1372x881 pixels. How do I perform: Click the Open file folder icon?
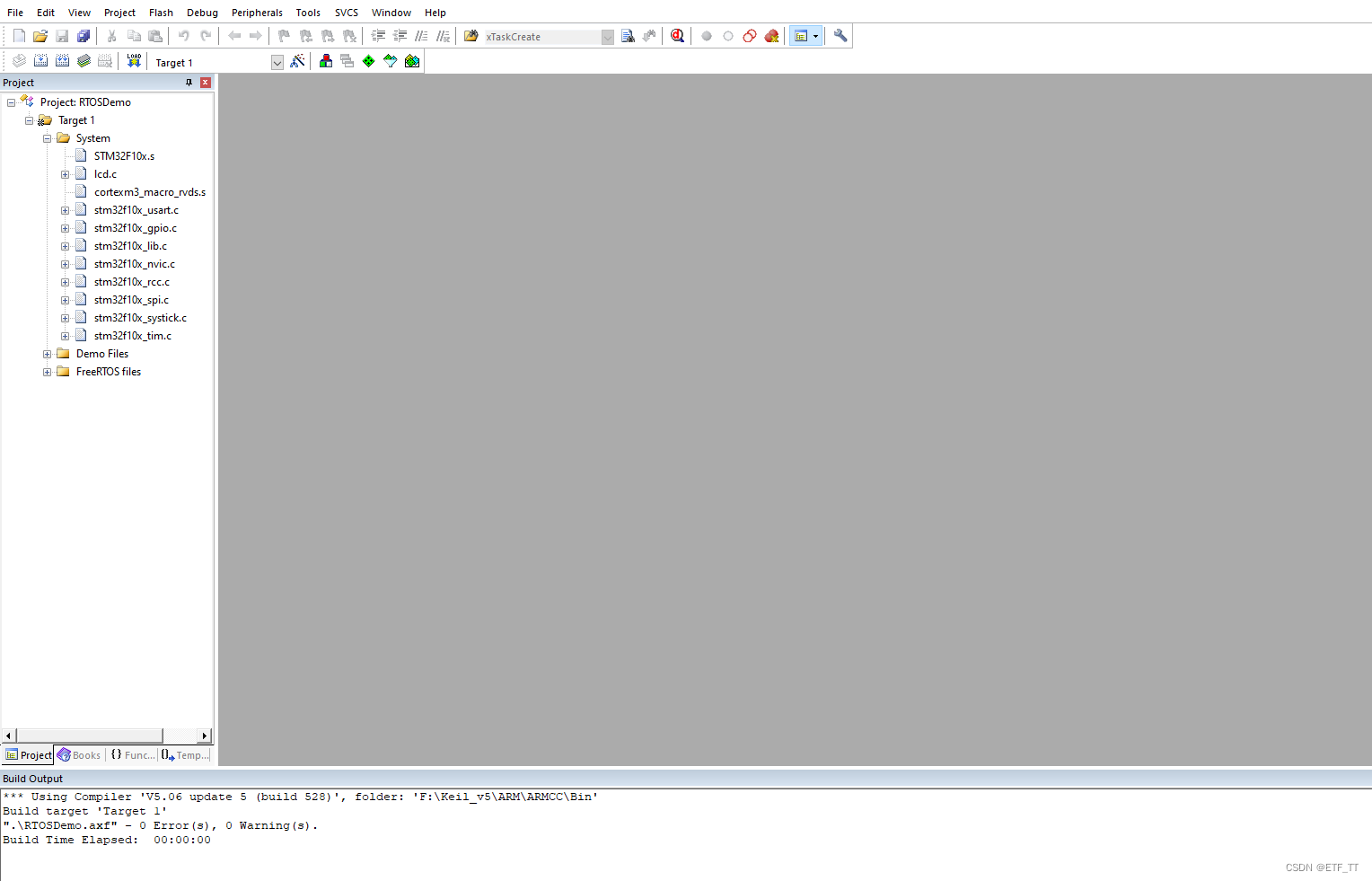pos(40,36)
